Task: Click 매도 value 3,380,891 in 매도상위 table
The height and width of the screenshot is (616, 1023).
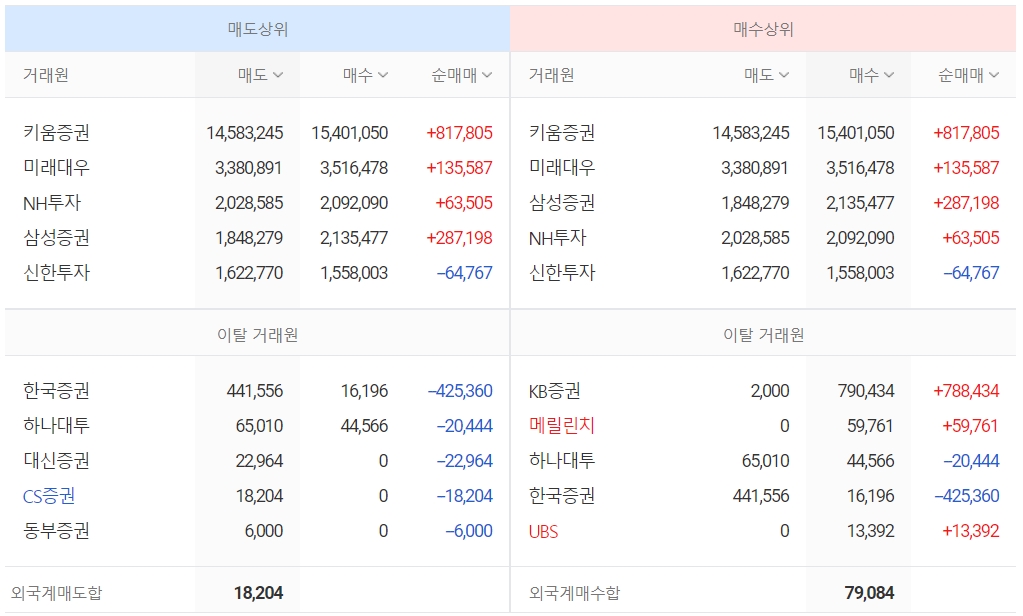Action: pyautogui.click(x=249, y=168)
